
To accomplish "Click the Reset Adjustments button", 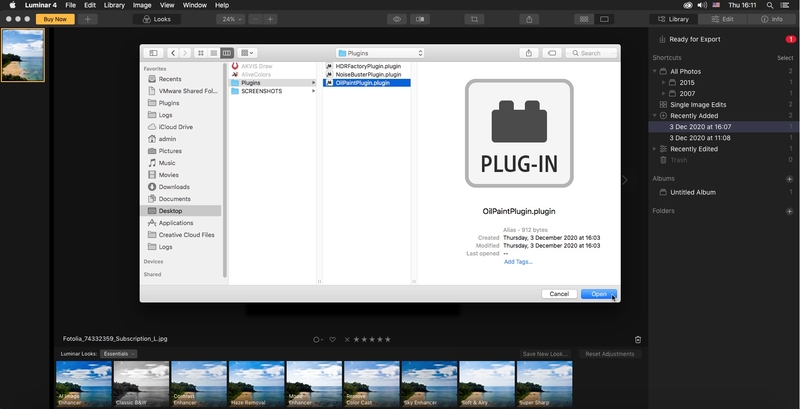I will pyautogui.click(x=610, y=354).
